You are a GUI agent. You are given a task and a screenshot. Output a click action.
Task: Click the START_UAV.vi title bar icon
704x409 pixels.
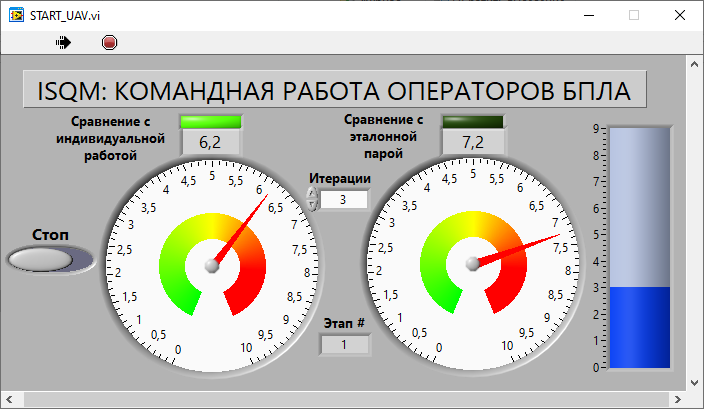pos(16,15)
